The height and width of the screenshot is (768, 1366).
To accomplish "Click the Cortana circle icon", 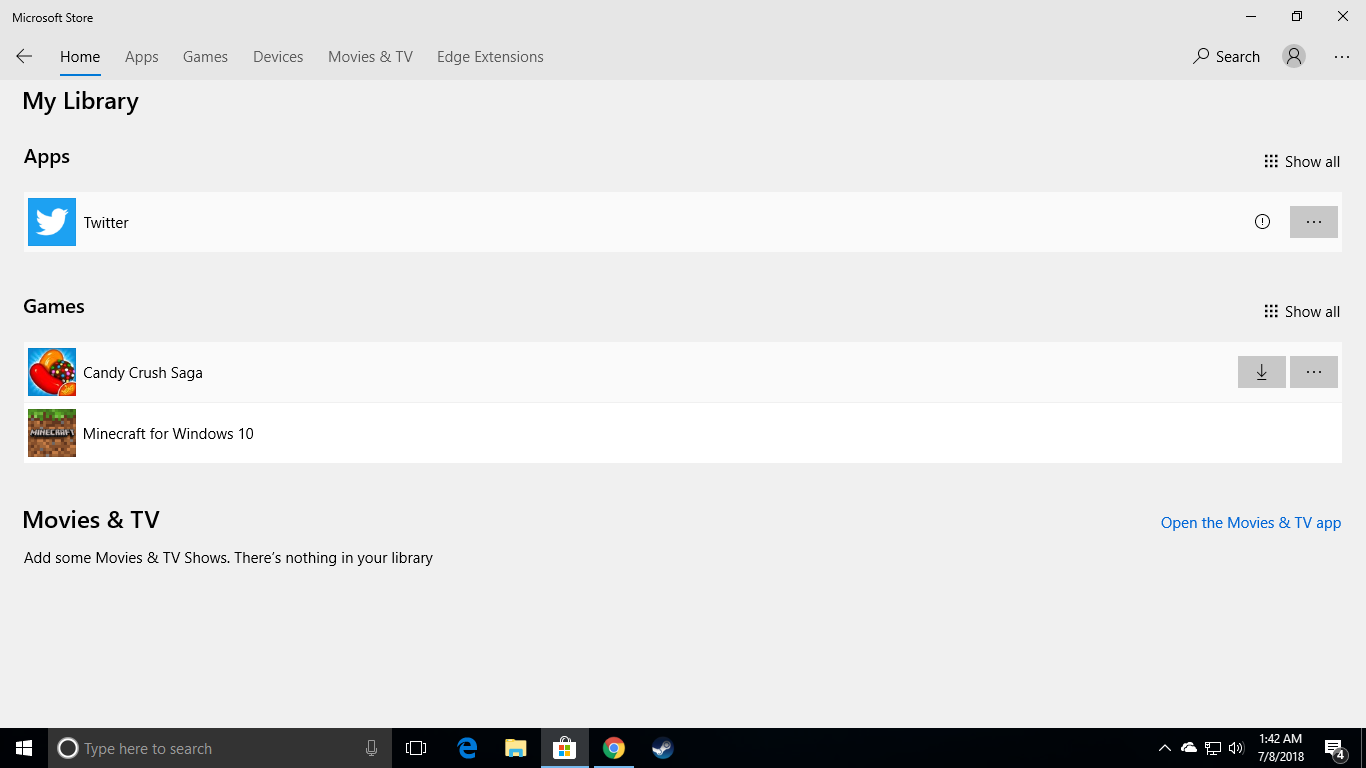I will click(68, 748).
